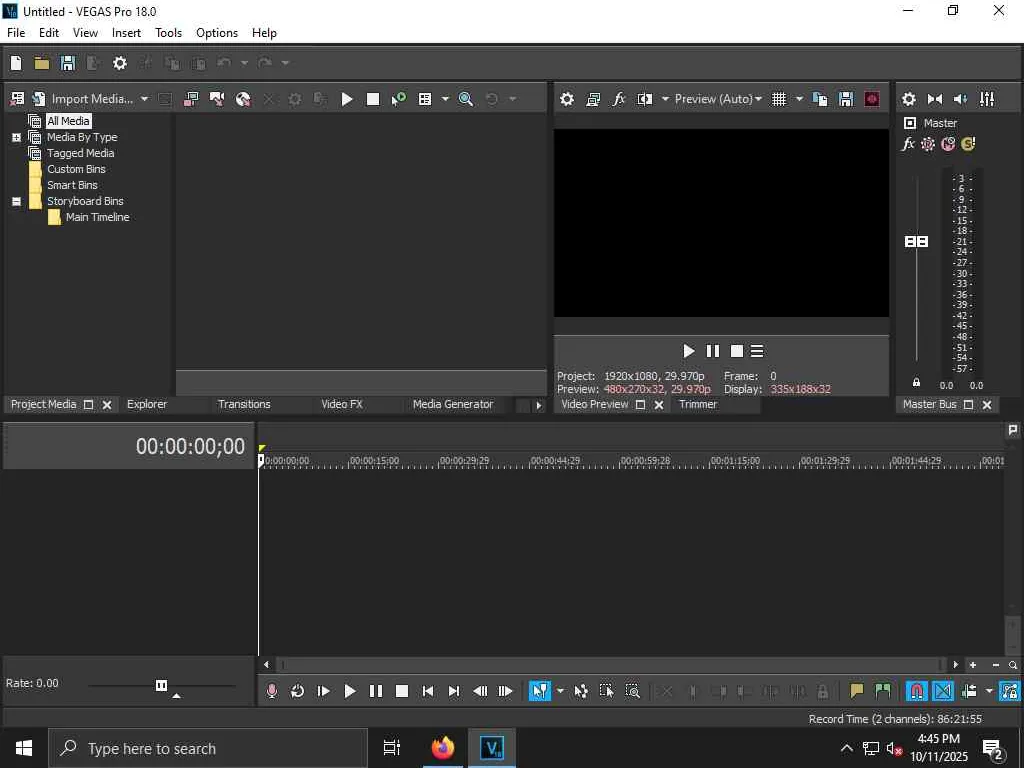The height and width of the screenshot is (768, 1024).
Task: Copy preview snapshot to clipboard icon
Action: (x=820, y=99)
